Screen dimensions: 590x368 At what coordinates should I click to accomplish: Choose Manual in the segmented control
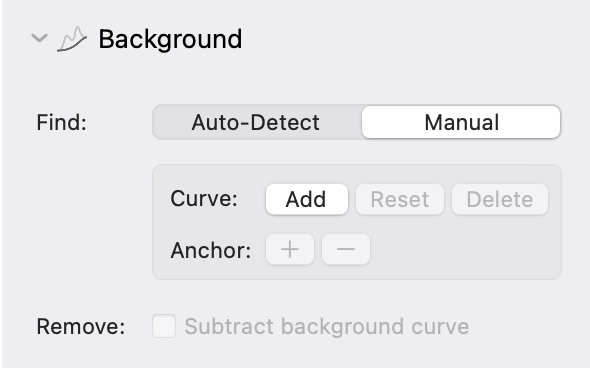[461, 122]
